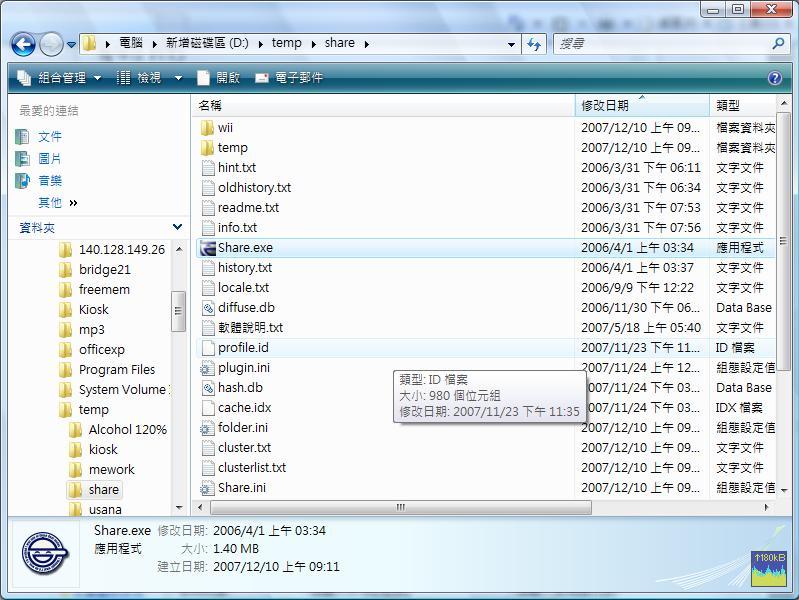Click the clusterlist.txt file icon

click(208, 467)
